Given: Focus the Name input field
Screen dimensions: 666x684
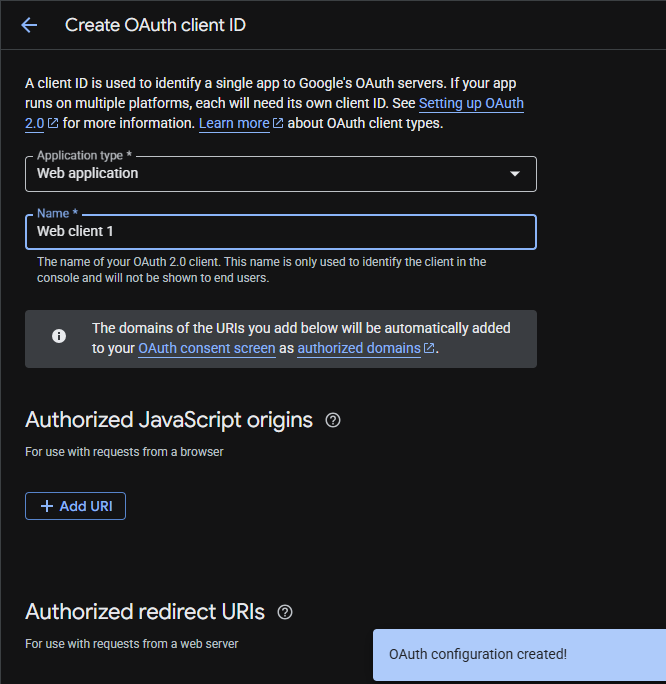Looking at the screenshot, I should click(281, 232).
